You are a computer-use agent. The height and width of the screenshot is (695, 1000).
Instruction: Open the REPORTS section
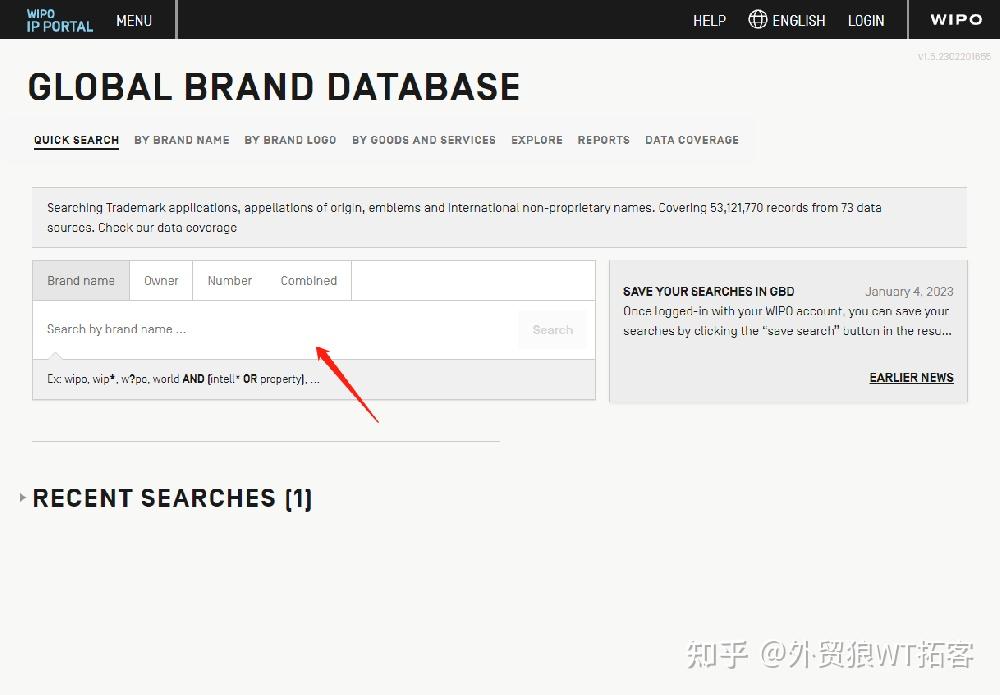tap(603, 140)
